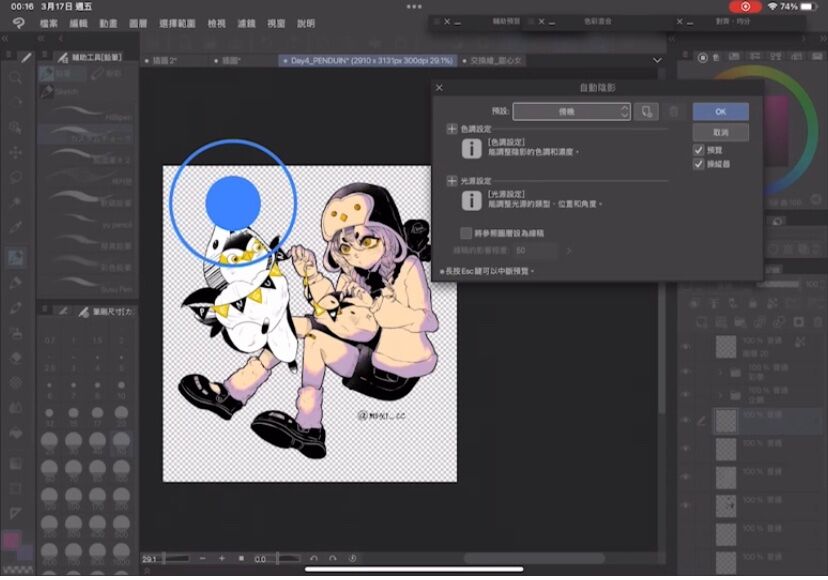Toggle visibility of the selected layer
Viewport: 828px width, 580px height.
pos(686,420)
